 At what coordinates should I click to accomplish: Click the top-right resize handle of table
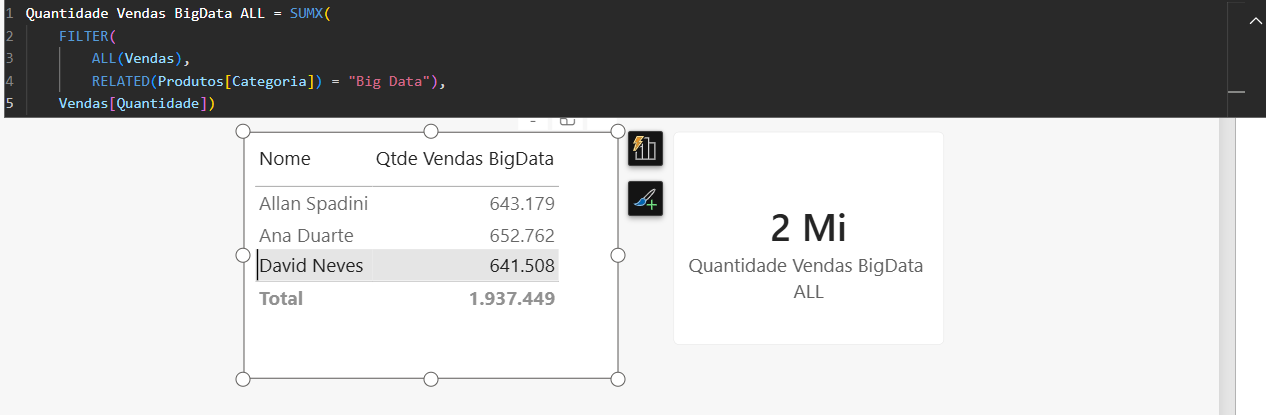[618, 132]
